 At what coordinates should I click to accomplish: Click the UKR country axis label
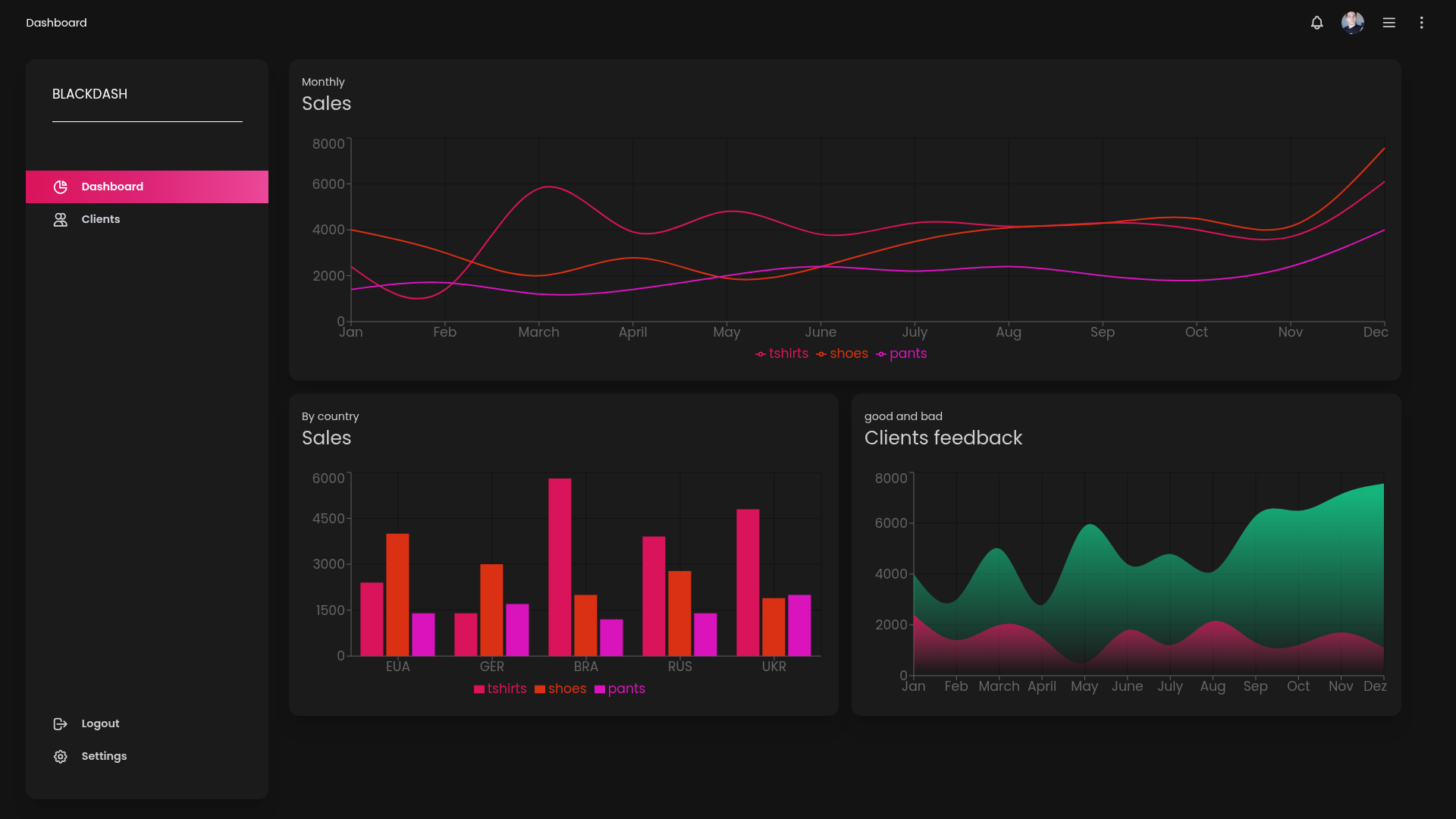click(773, 667)
